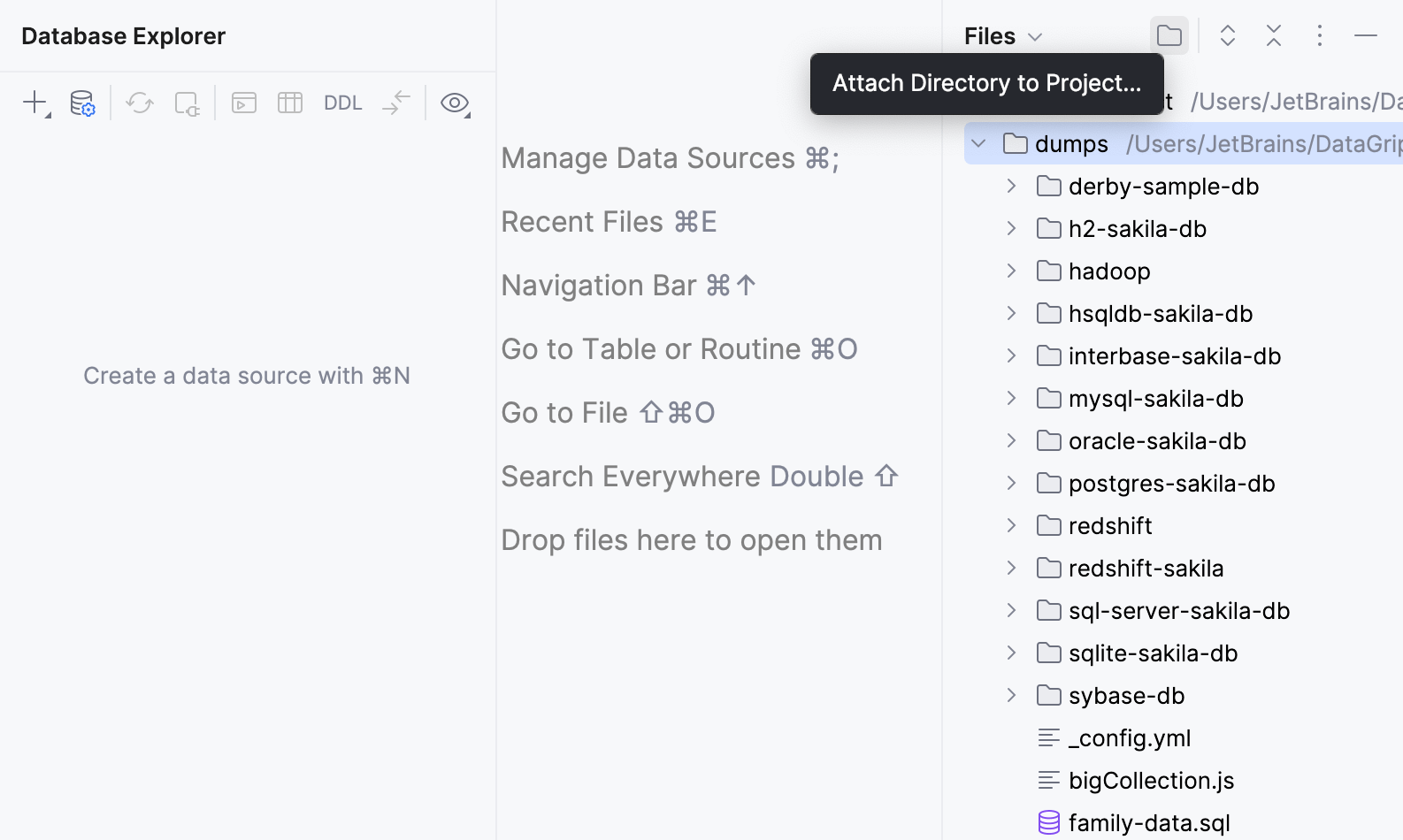Click the DDL toolbar button
The image size is (1403, 840).
343,103
